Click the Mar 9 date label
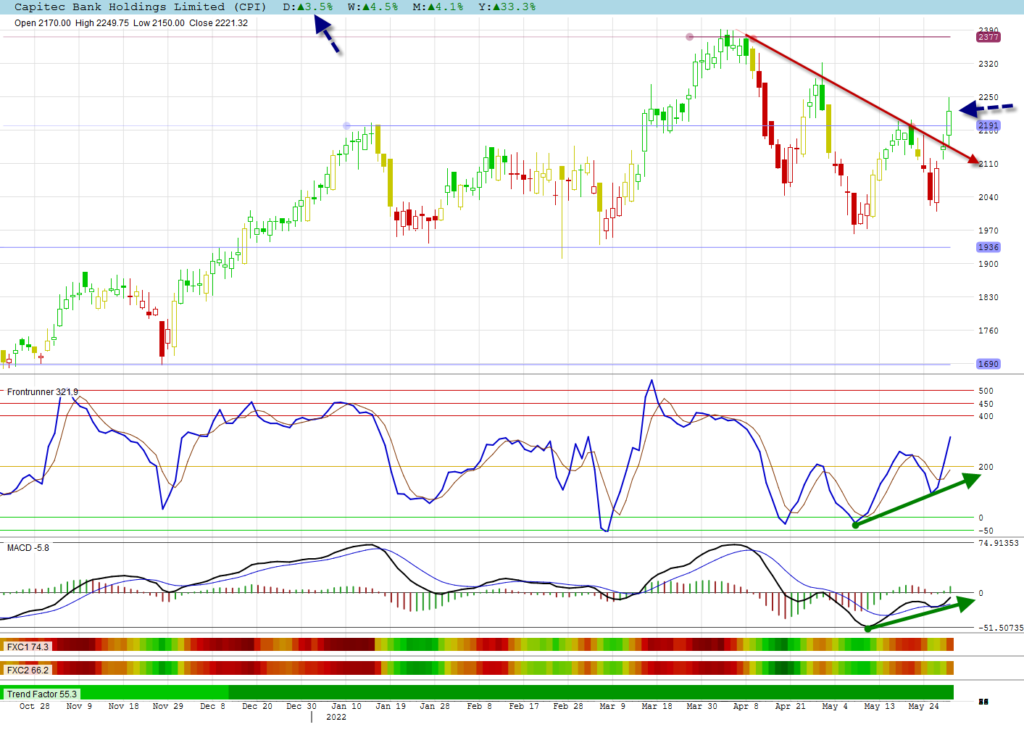The width and height of the screenshot is (1024, 735). tap(613, 706)
